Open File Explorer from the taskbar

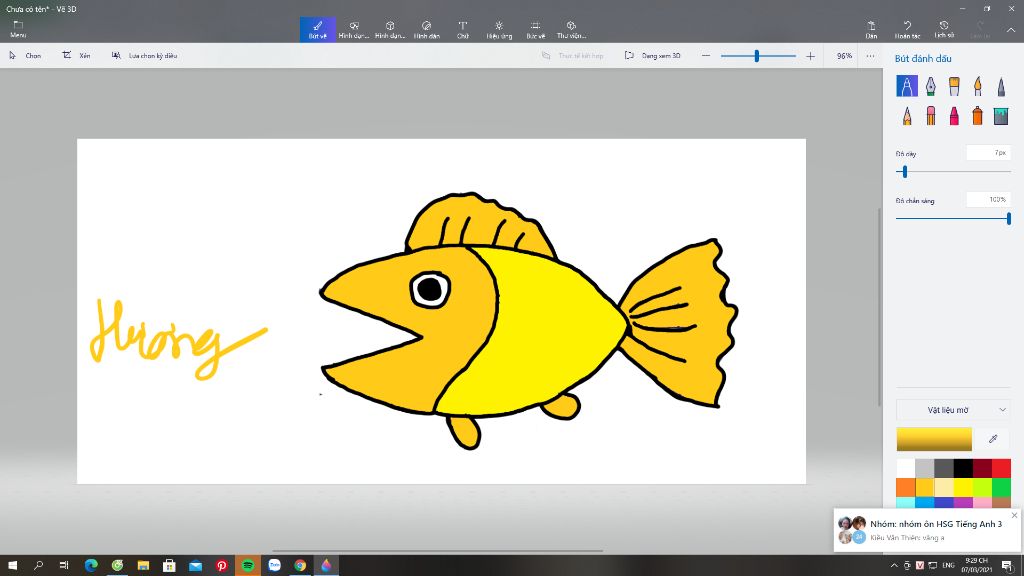[x=143, y=566]
